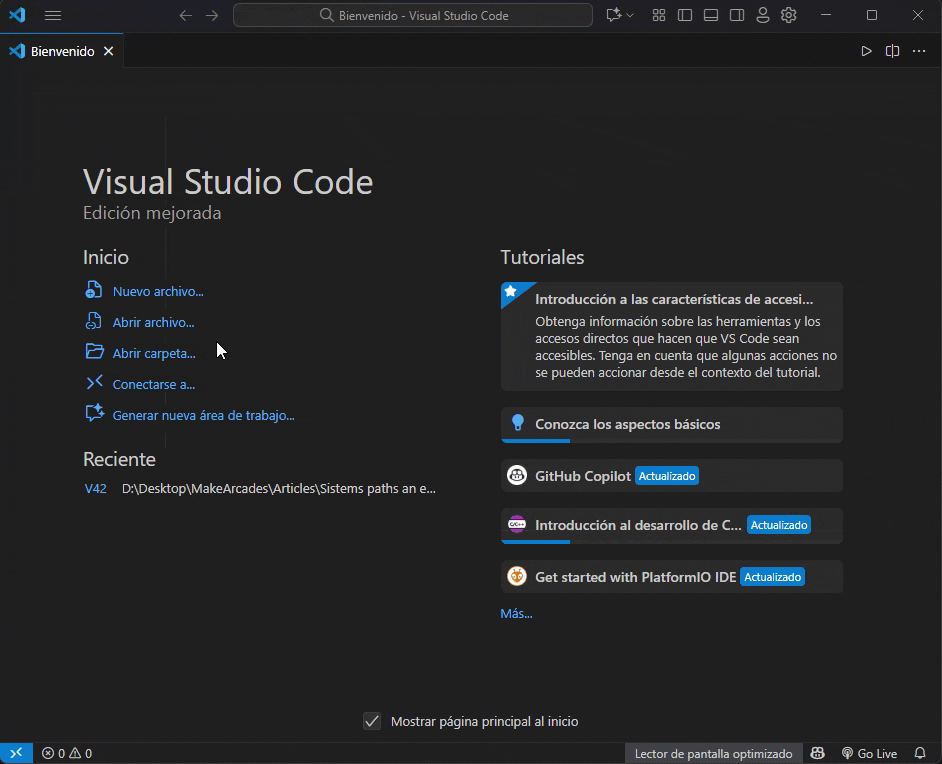
Task: Click the Nuevo archivo... link
Action: click(157, 291)
